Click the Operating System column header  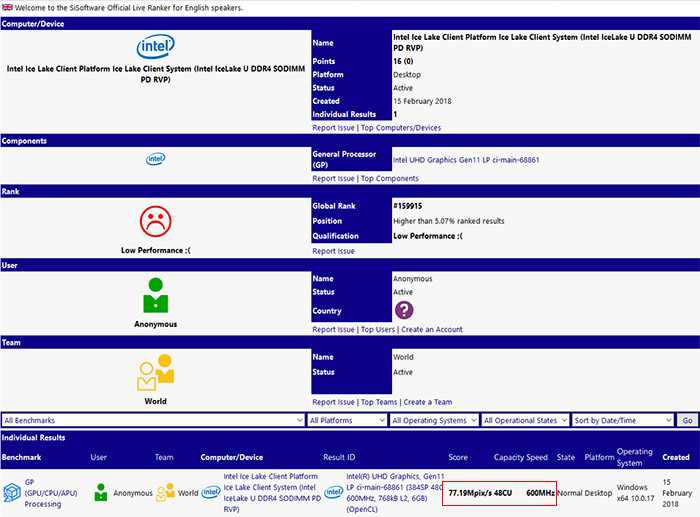click(x=634, y=457)
